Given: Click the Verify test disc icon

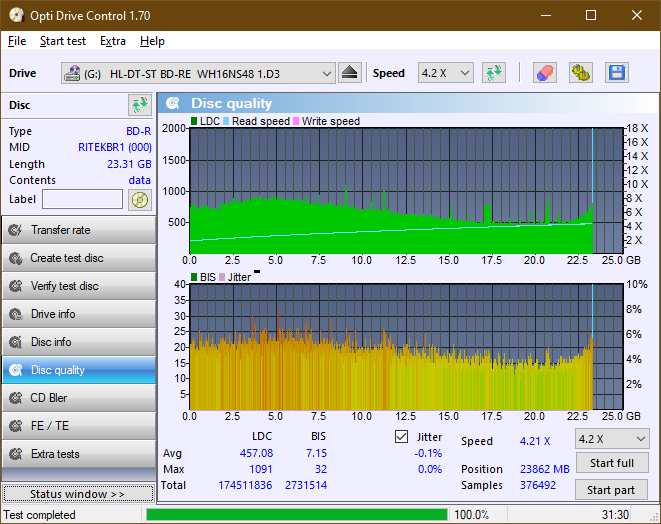Looking at the screenshot, I should point(16,286).
